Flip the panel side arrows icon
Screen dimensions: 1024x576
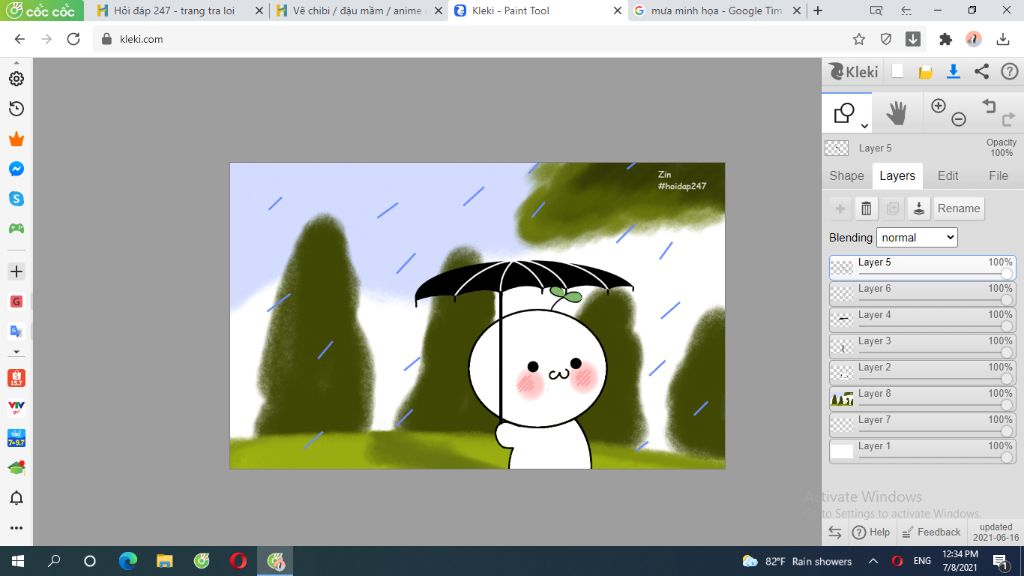click(x=835, y=532)
